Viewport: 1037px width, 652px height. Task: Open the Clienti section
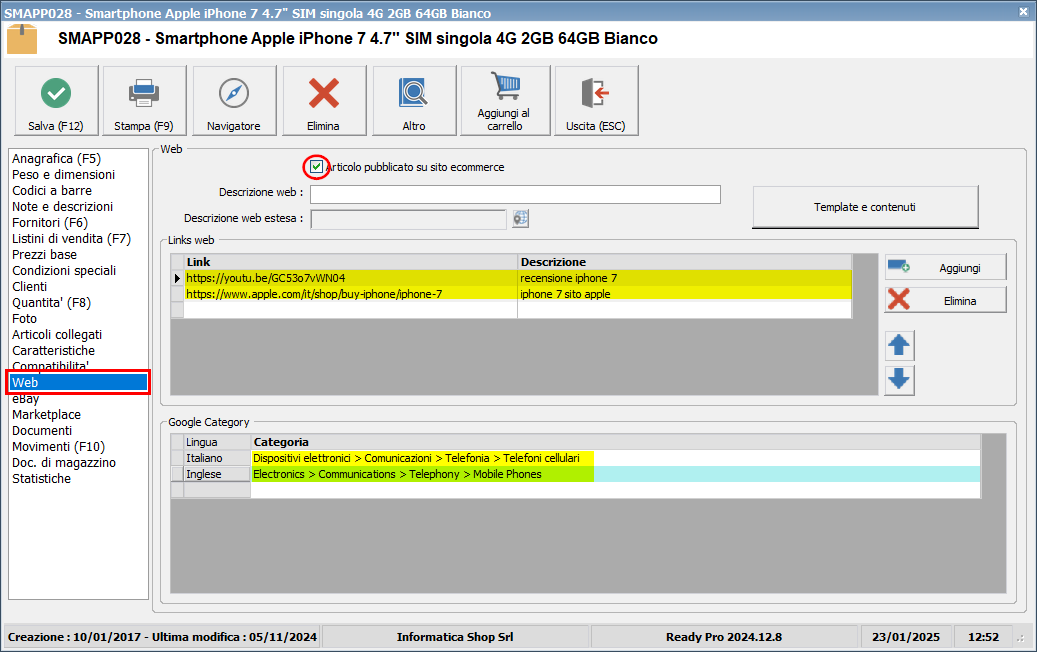(x=29, y=286)
